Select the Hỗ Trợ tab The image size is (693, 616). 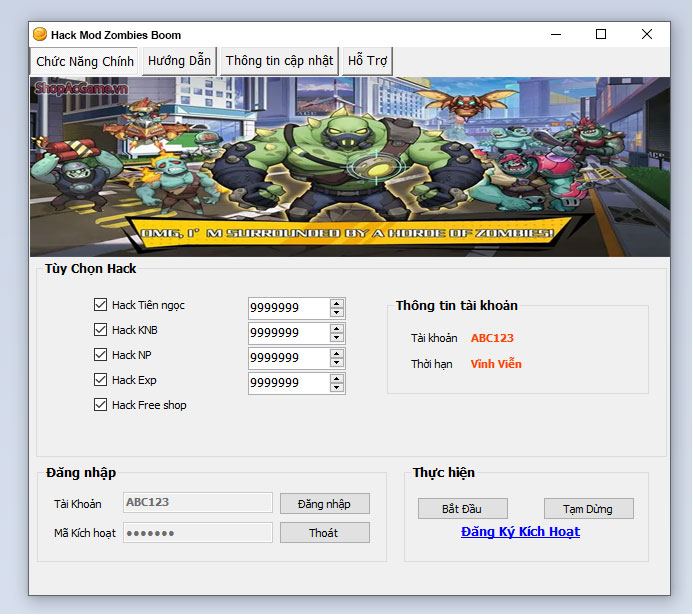(x=367, y=61)
